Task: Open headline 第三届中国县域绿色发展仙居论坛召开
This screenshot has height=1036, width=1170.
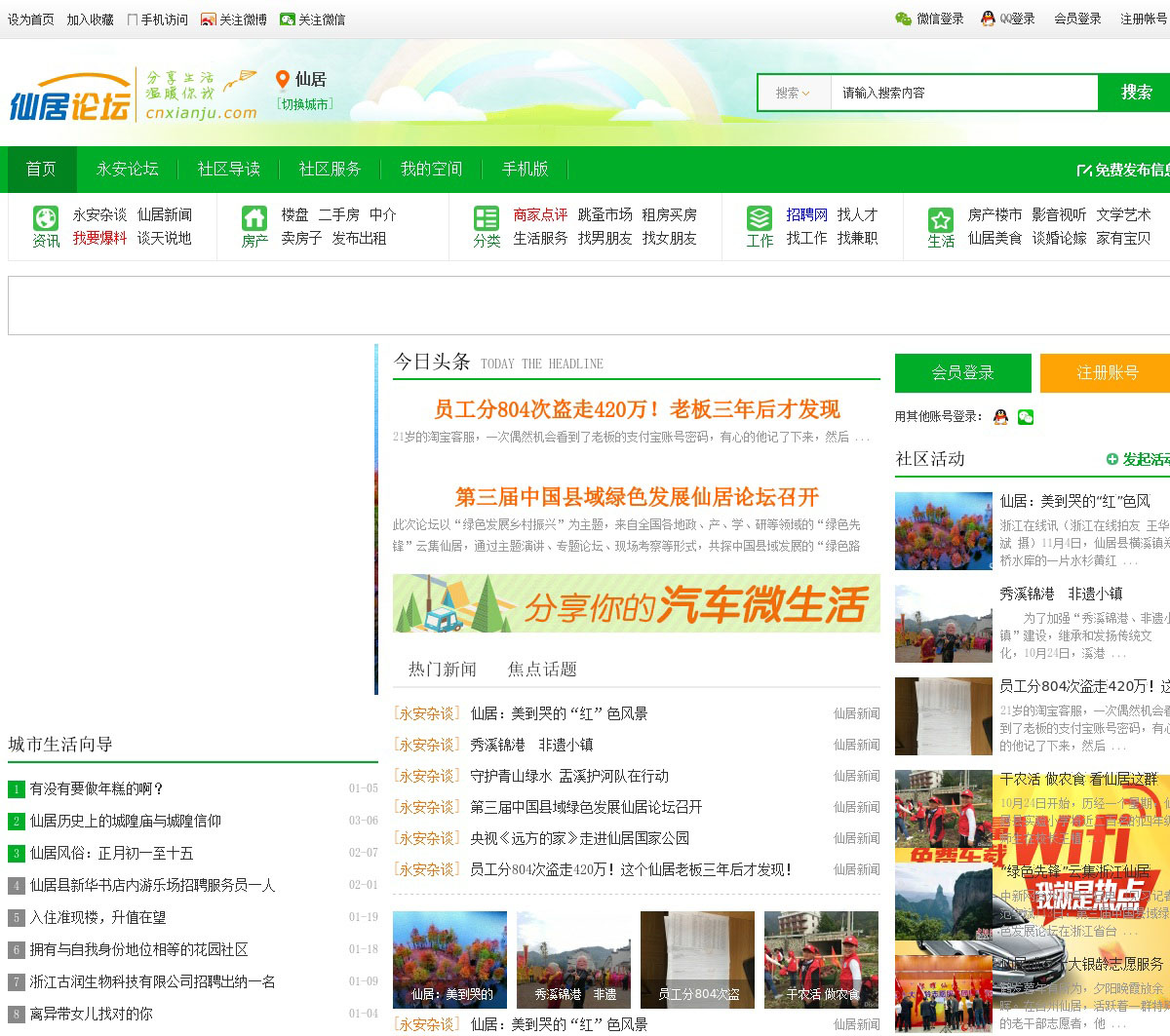Action: (637, 497)
